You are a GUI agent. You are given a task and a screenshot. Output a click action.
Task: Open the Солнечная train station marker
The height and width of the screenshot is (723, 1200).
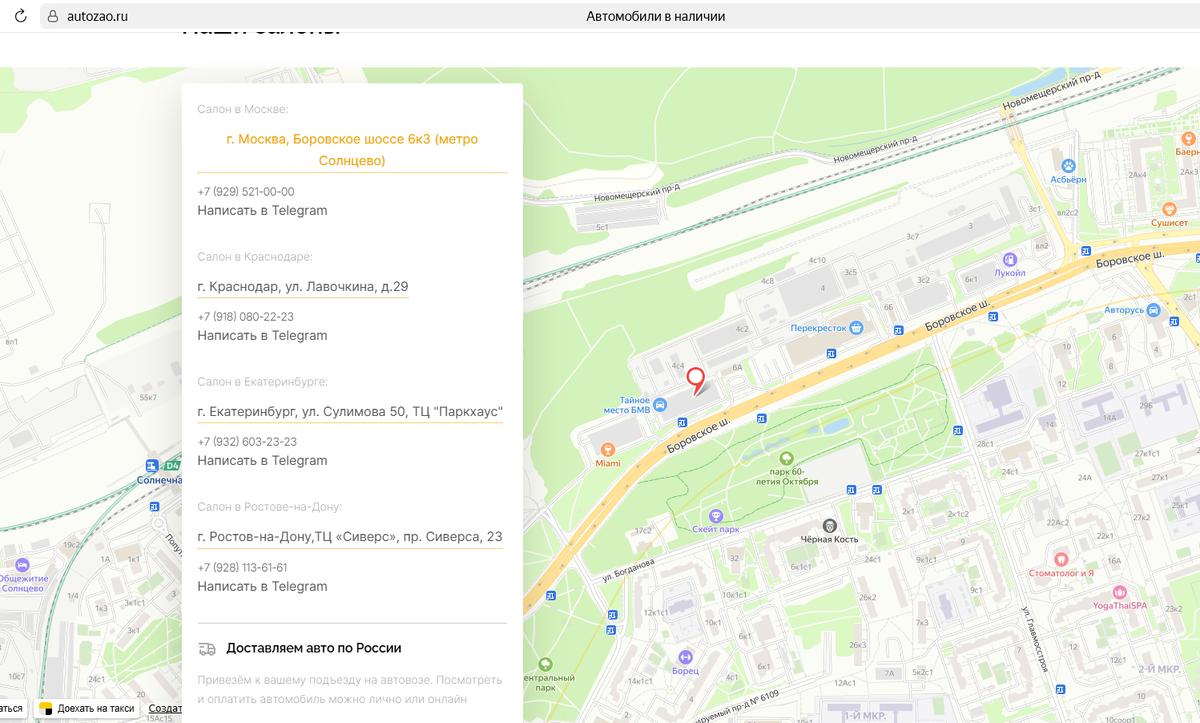coord(151,466)
